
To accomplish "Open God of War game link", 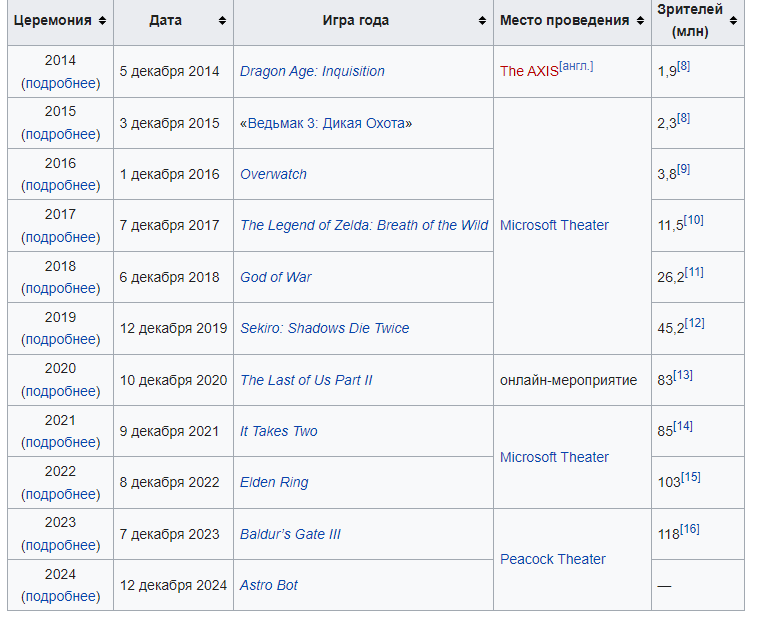I will 276,277.
